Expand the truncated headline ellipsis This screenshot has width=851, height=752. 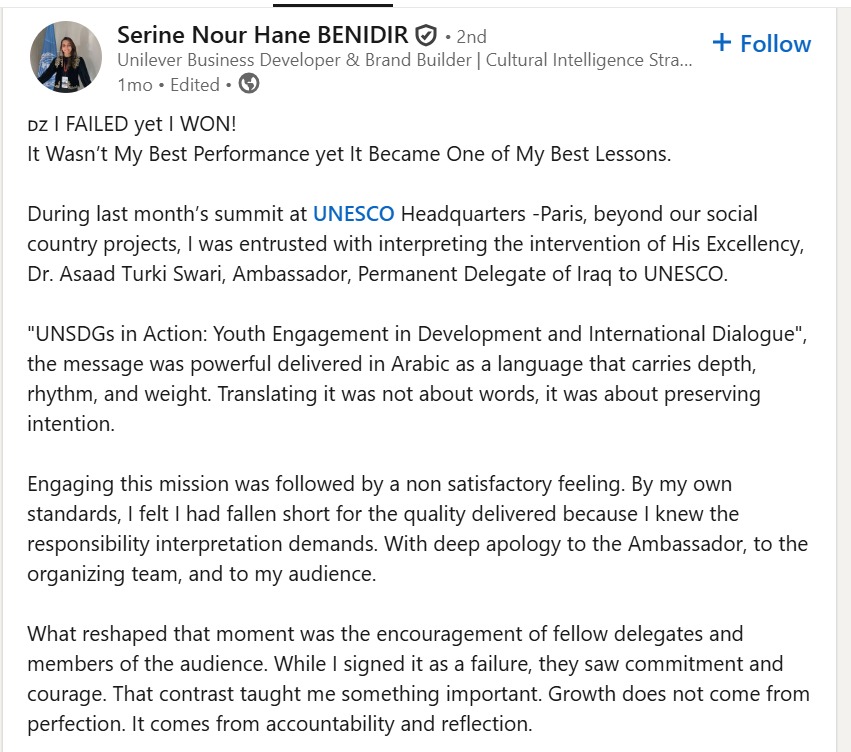pos(685,62)
